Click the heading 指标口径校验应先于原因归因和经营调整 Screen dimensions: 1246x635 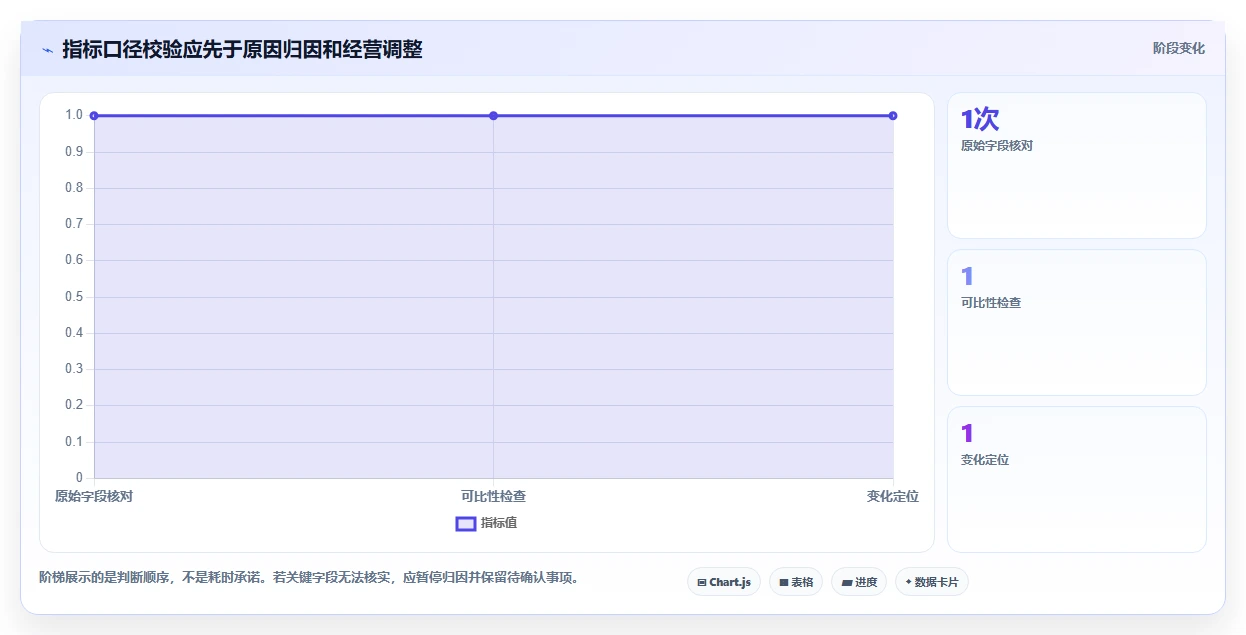click(242, 49)
